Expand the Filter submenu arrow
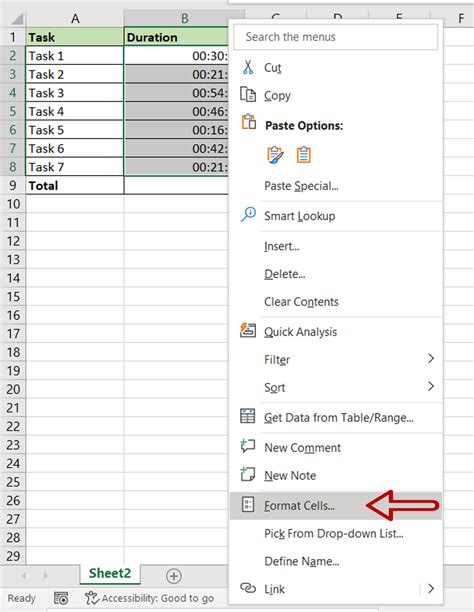Image resolution: width=474 pixels, height=612 pixels. click(x=431, y=358)
